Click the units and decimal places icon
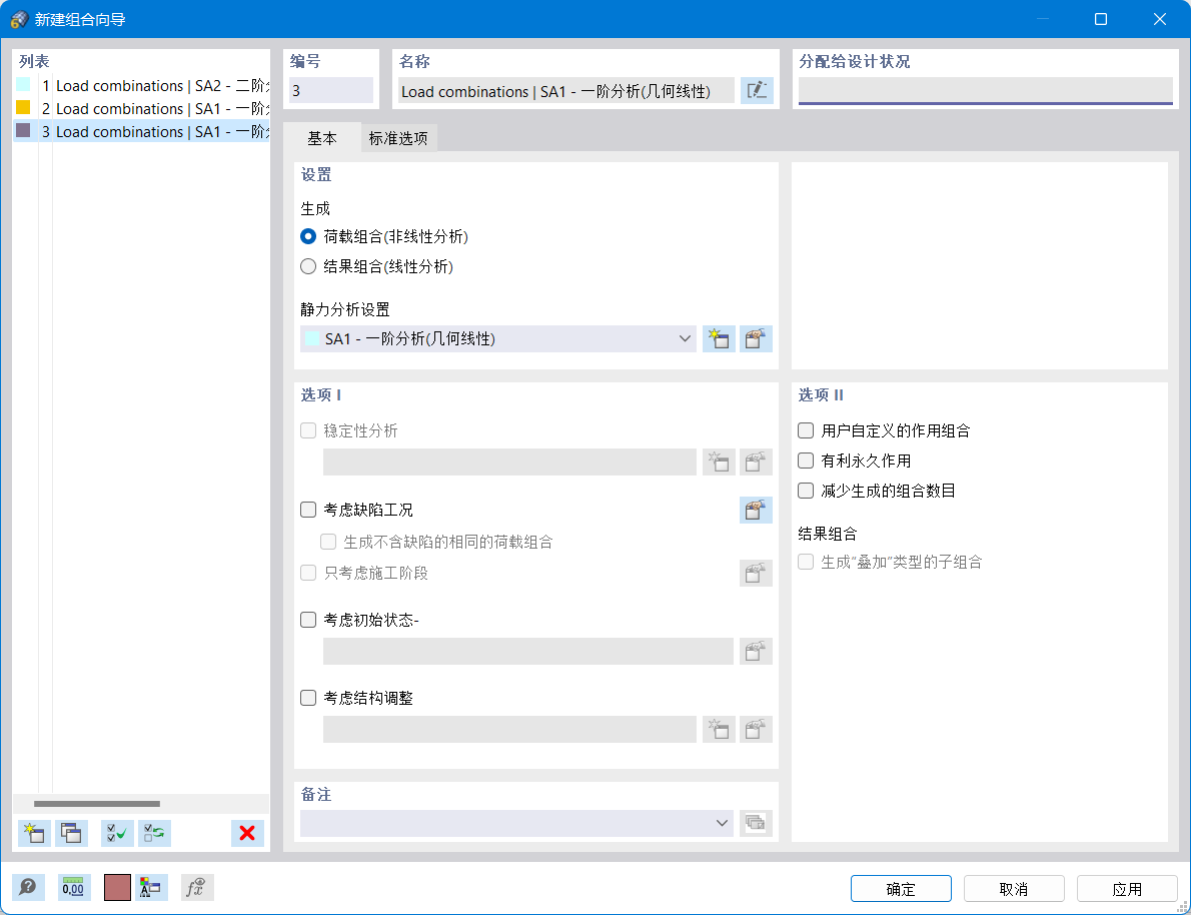This screenshot has width=1191, height=915. 73,887
